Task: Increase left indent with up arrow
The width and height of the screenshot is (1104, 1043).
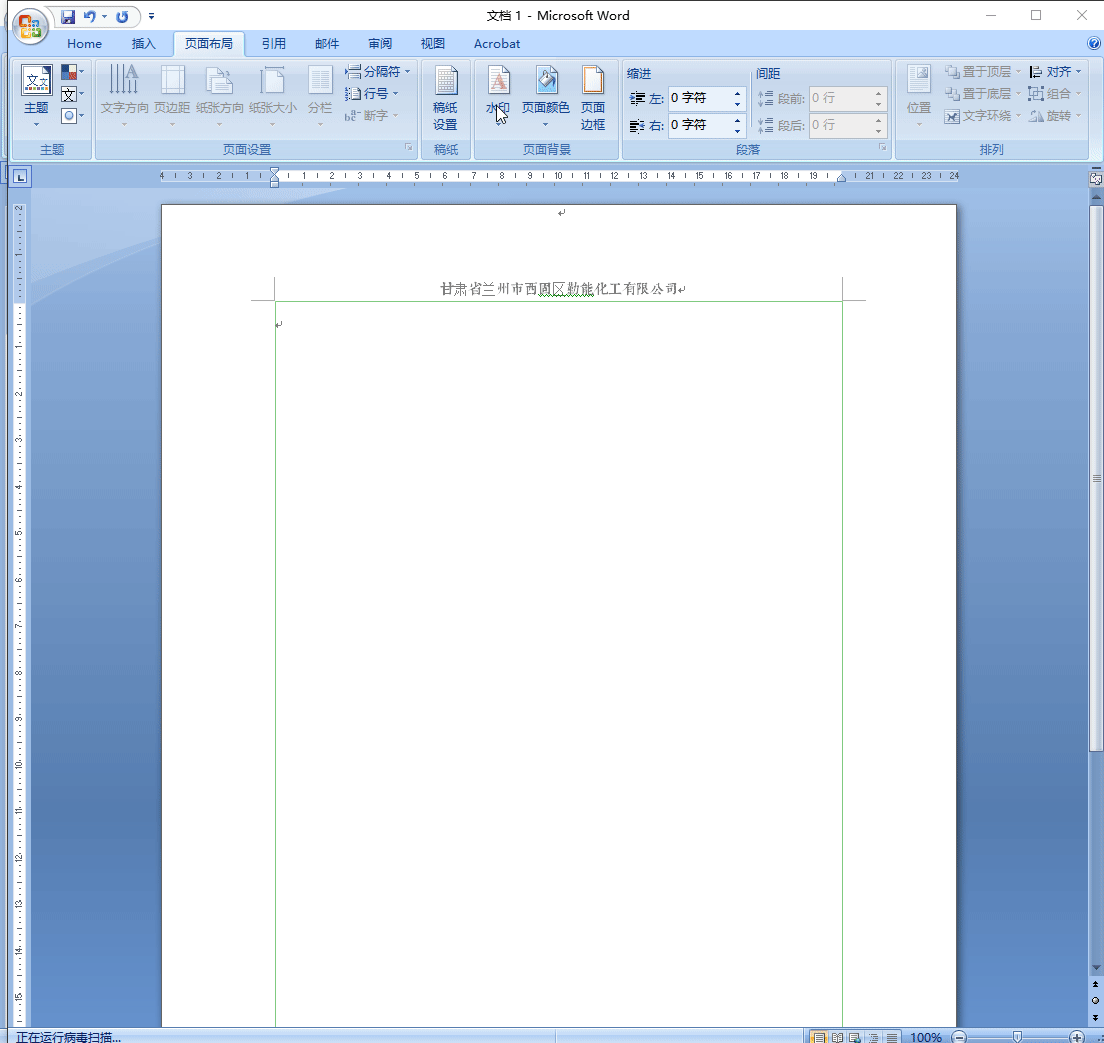Action: [x=737, y=93]
